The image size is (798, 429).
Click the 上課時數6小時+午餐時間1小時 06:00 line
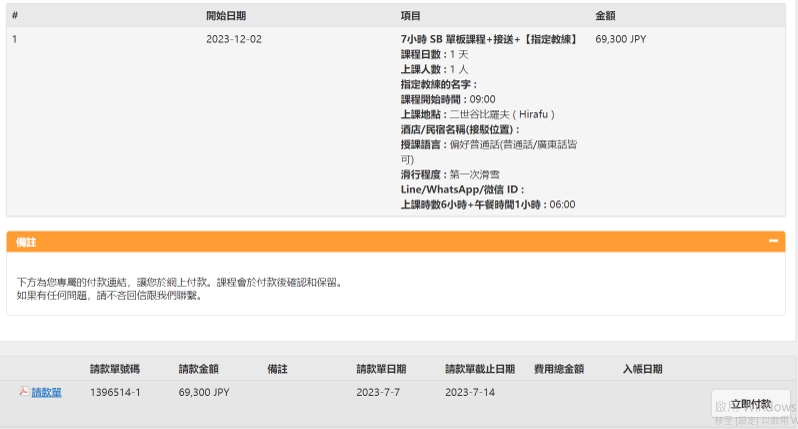point(488,205)
